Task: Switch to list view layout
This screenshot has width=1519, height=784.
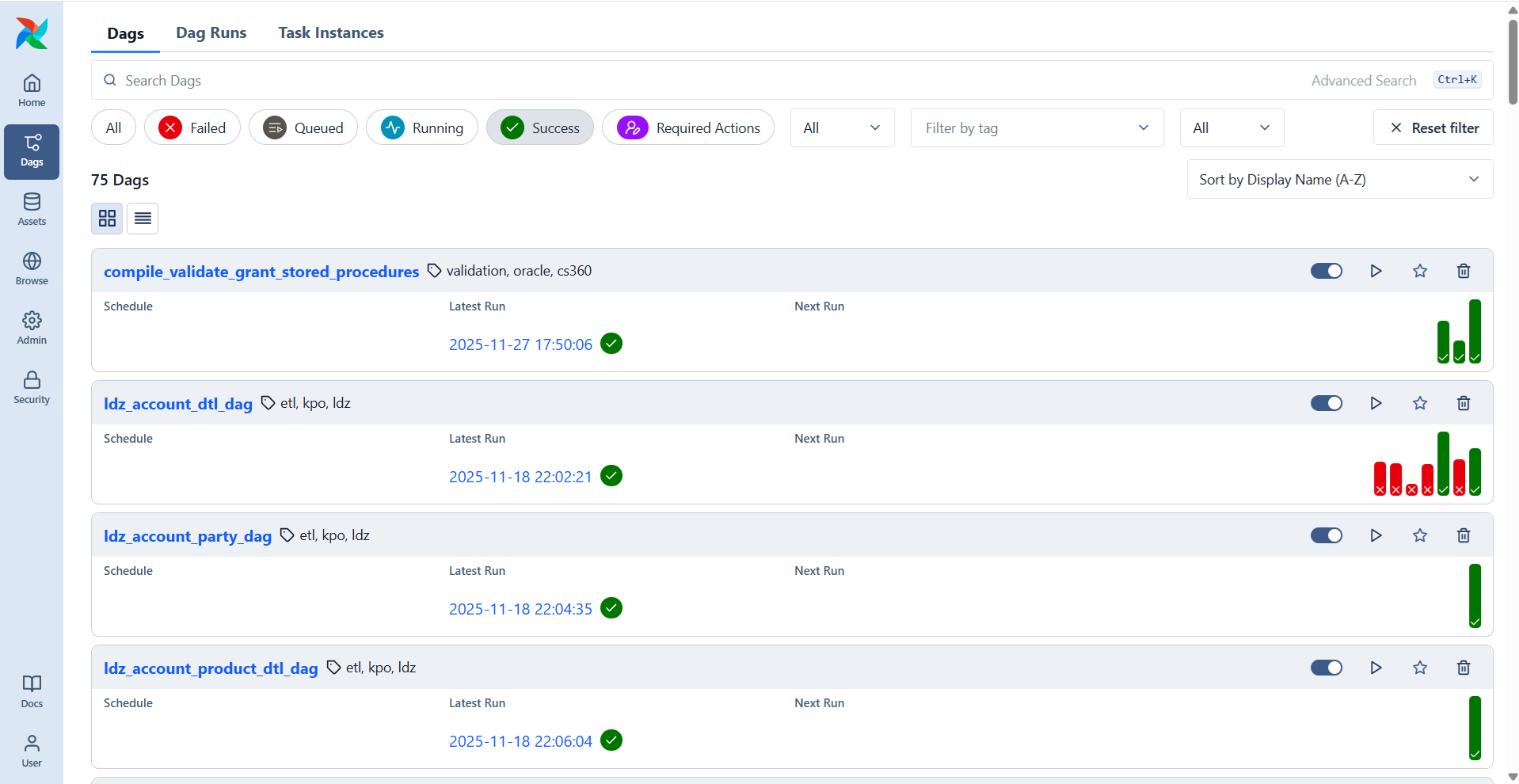Action: tap(143, 219)
